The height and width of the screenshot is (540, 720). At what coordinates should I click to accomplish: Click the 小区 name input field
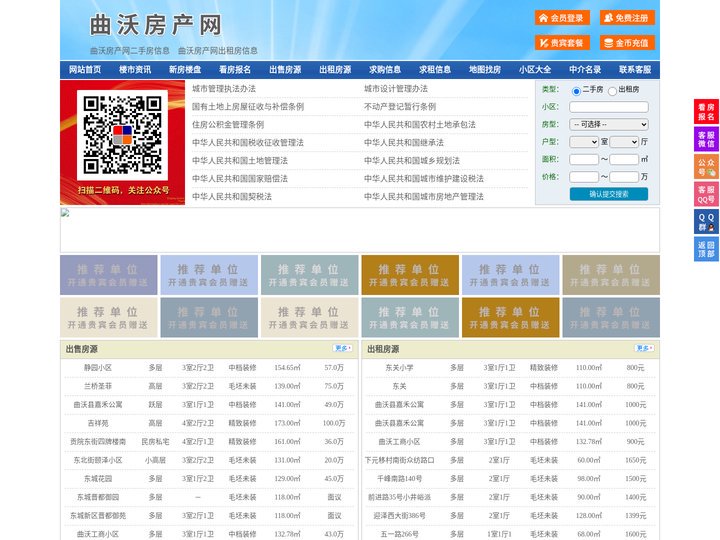[x=609, y=107]
